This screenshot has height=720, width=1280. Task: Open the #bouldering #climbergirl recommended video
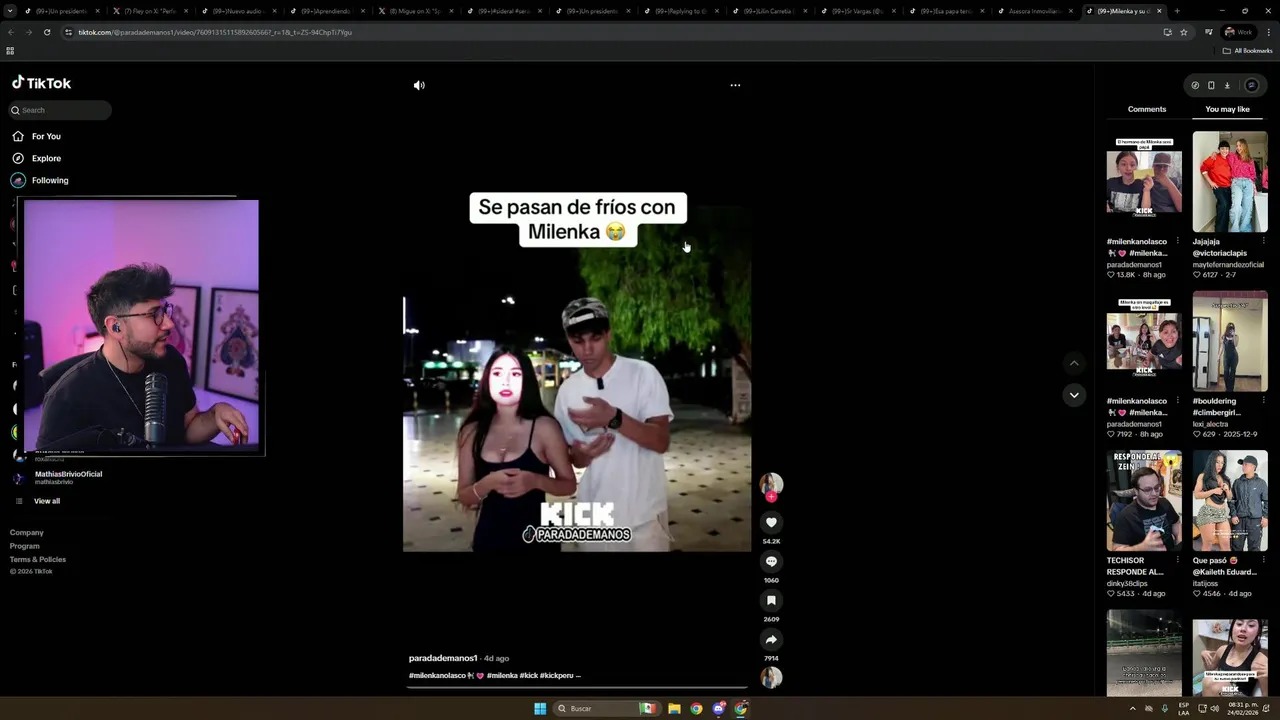[1230, 341]
